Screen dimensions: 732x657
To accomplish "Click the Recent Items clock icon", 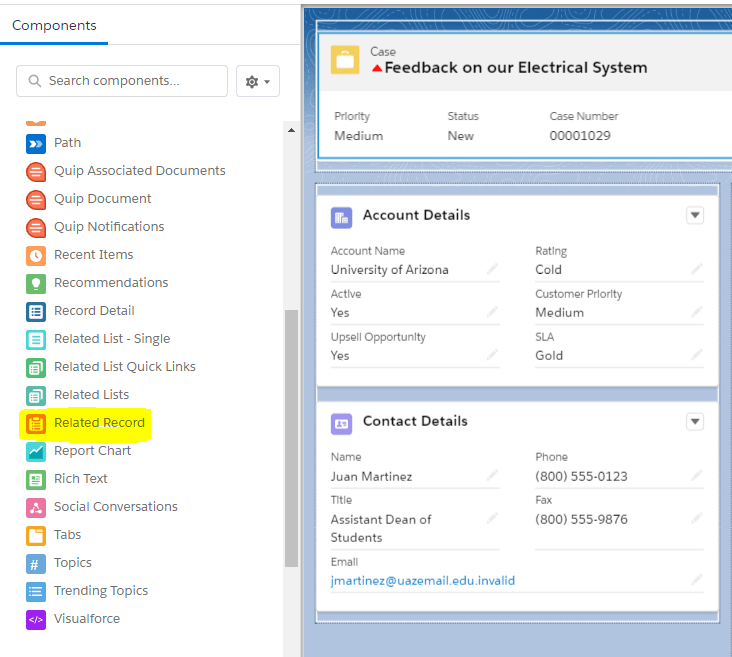I will click(36, 255).
